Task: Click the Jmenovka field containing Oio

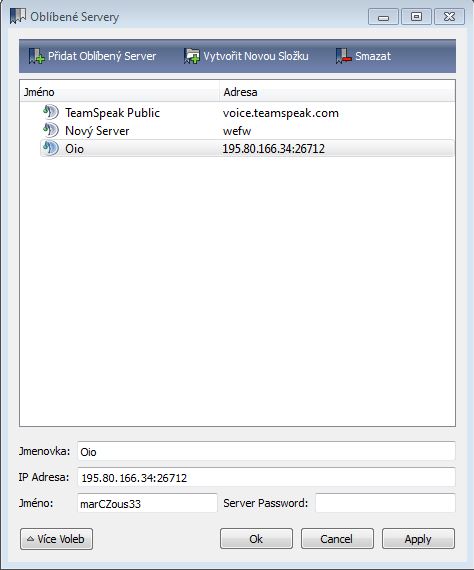Action: coord(266,451)
